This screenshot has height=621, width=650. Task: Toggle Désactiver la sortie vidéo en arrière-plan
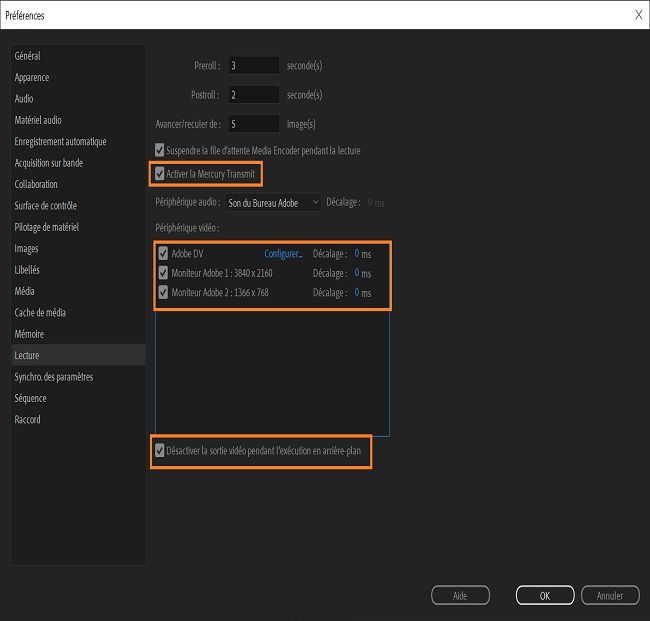coord(160,450)
